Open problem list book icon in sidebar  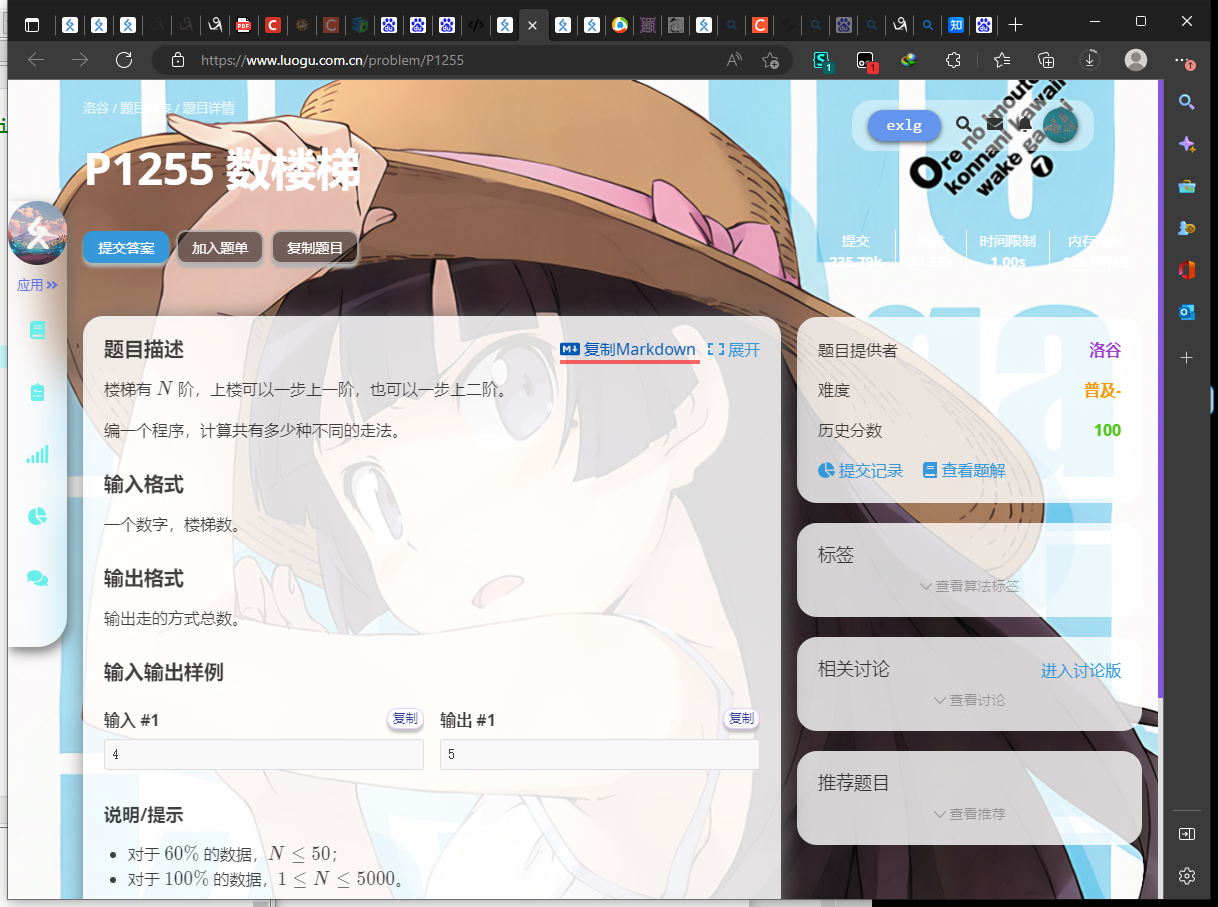click(37, 330)
